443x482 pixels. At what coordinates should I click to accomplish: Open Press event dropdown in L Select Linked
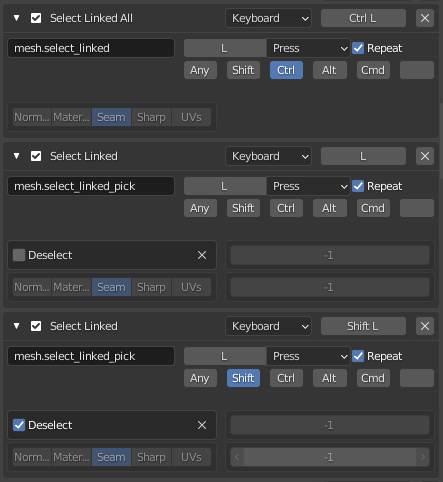point(308,186)
